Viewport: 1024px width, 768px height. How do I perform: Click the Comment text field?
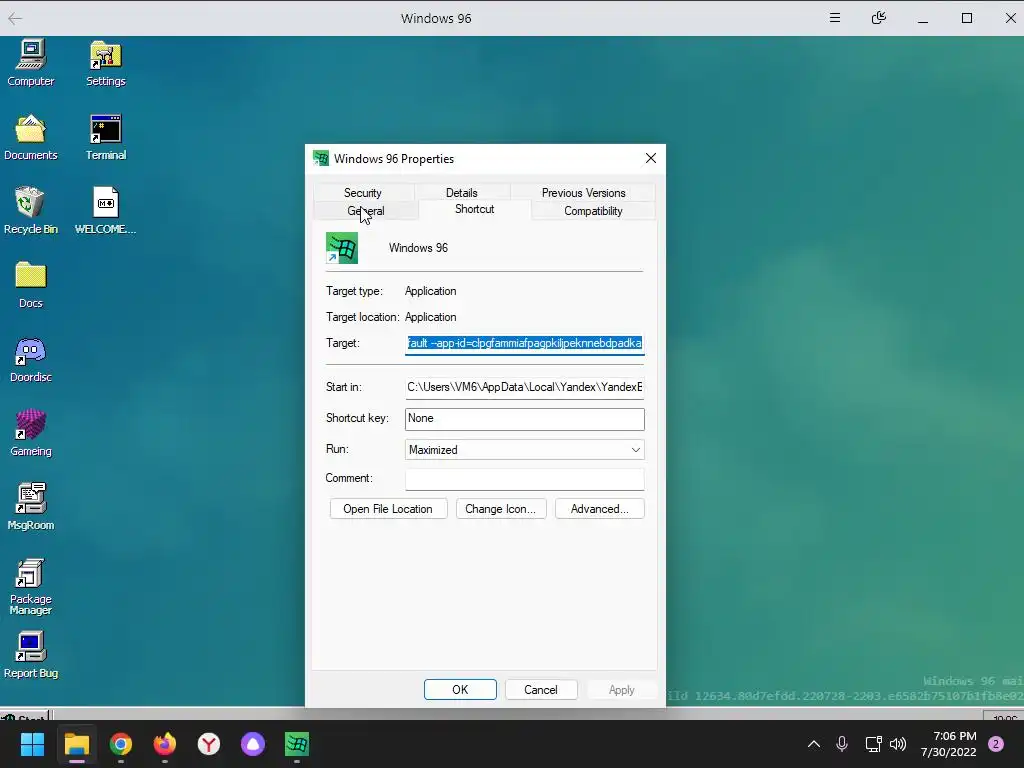(x=524, y=479)
